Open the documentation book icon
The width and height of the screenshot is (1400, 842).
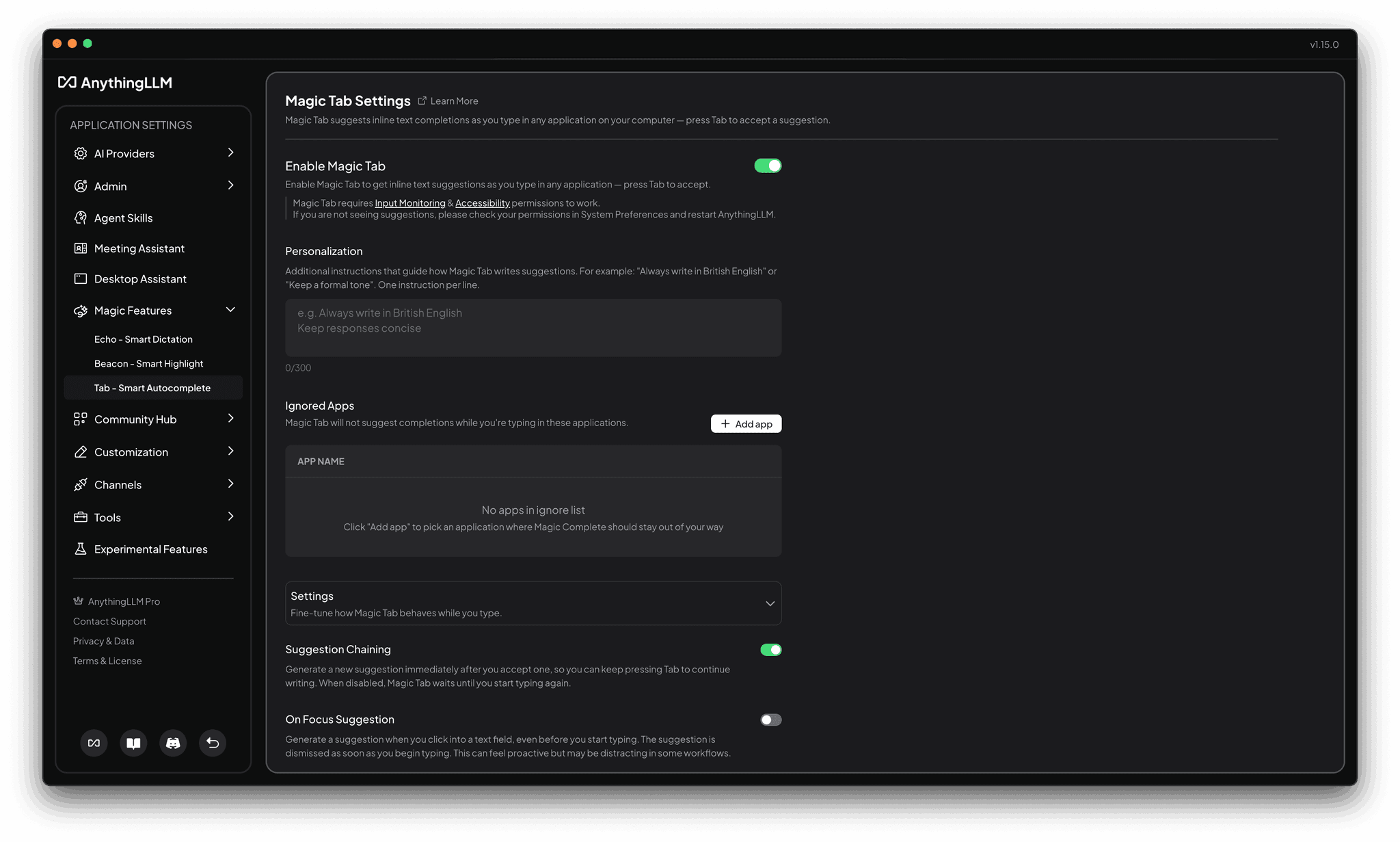coord(133,743)
